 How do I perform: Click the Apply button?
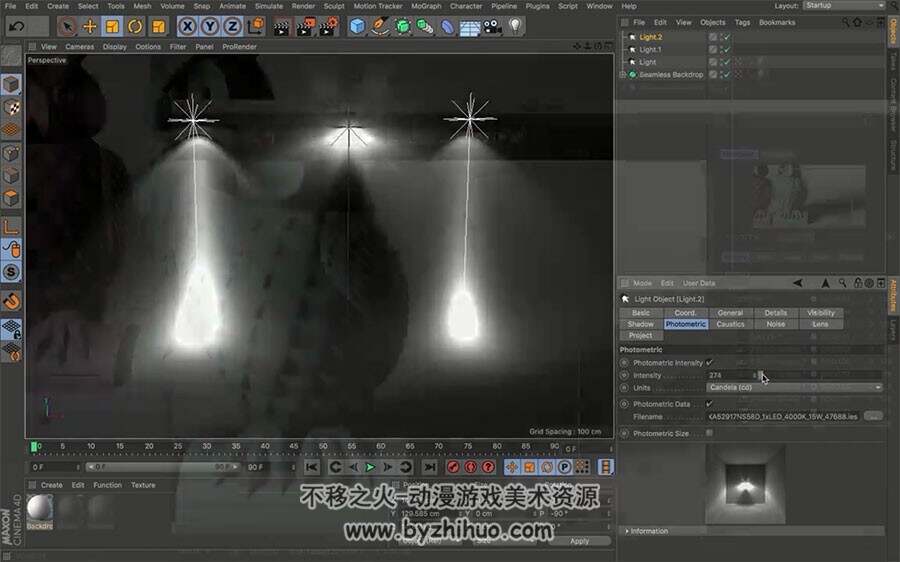[x=579, y=541]
